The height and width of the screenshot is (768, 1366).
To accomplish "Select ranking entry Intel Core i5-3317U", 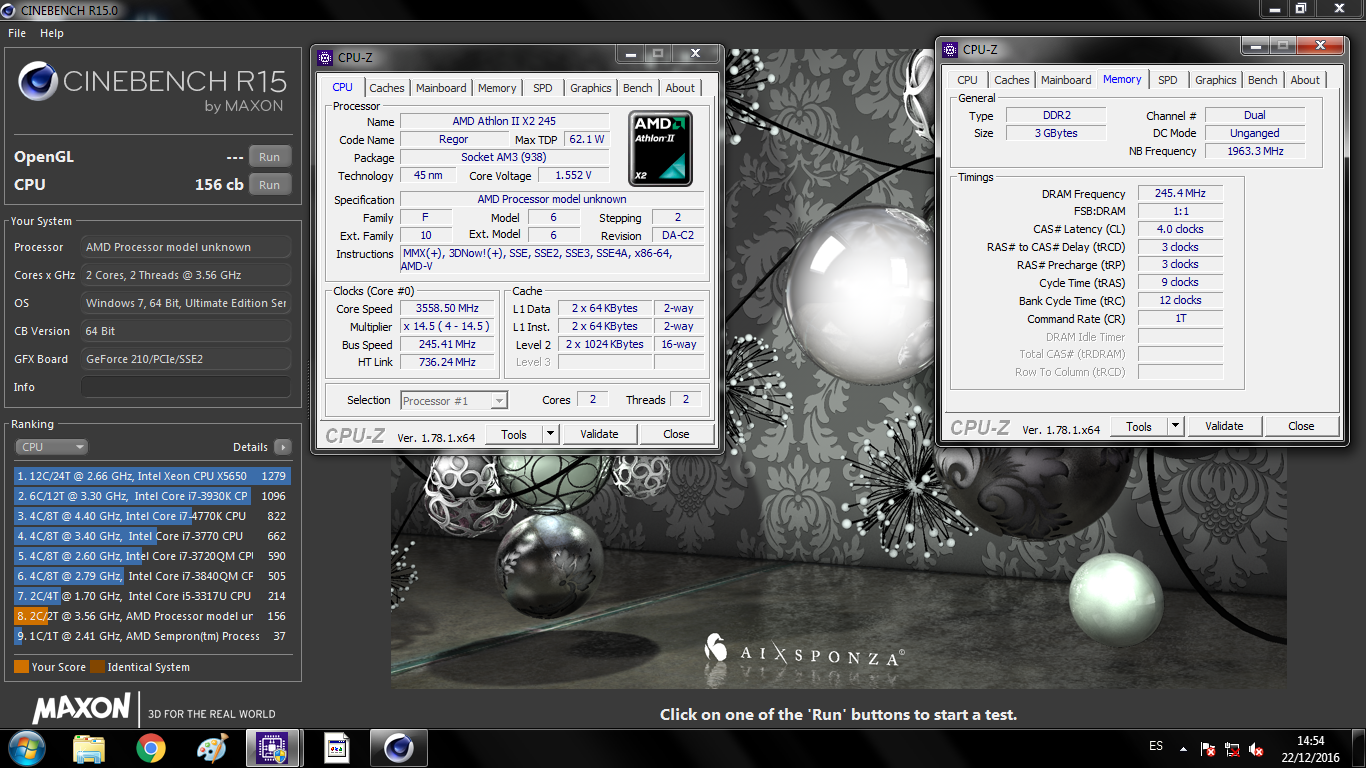I will click(x=152, y=596).
